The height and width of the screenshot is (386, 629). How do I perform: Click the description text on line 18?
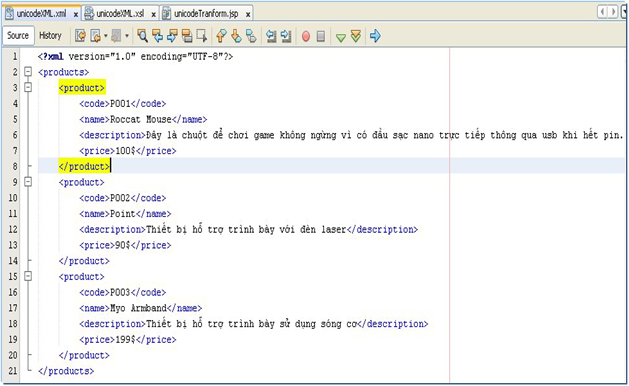251,324
